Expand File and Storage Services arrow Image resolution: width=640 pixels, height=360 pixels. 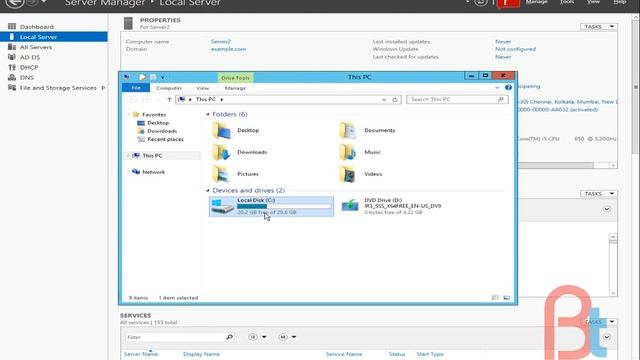pos(103,88)
